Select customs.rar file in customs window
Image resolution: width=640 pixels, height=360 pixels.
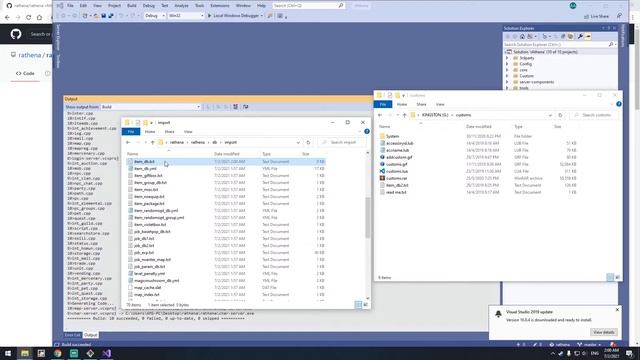[x=478, y=178]
